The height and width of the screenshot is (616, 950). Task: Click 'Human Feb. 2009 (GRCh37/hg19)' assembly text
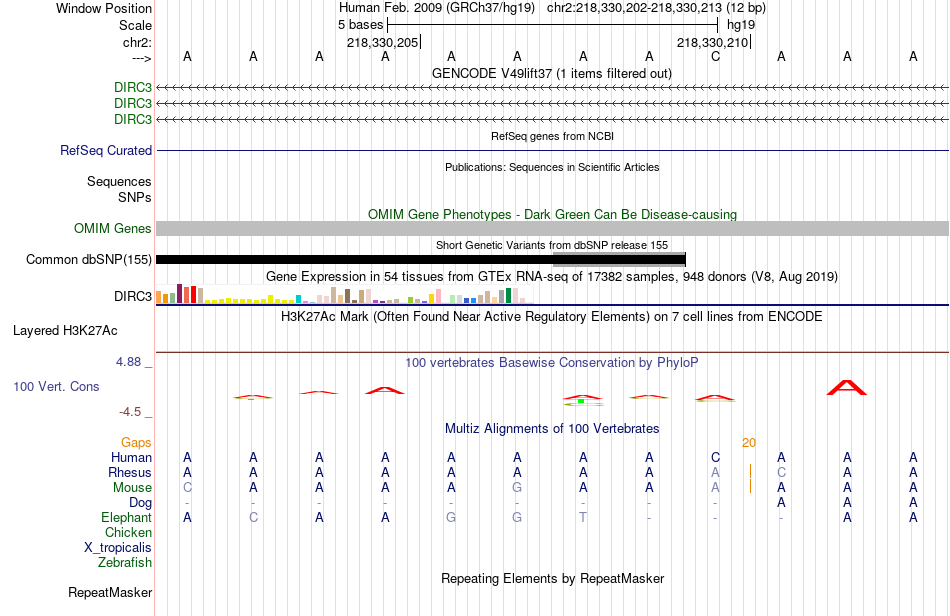pos(437,8)
